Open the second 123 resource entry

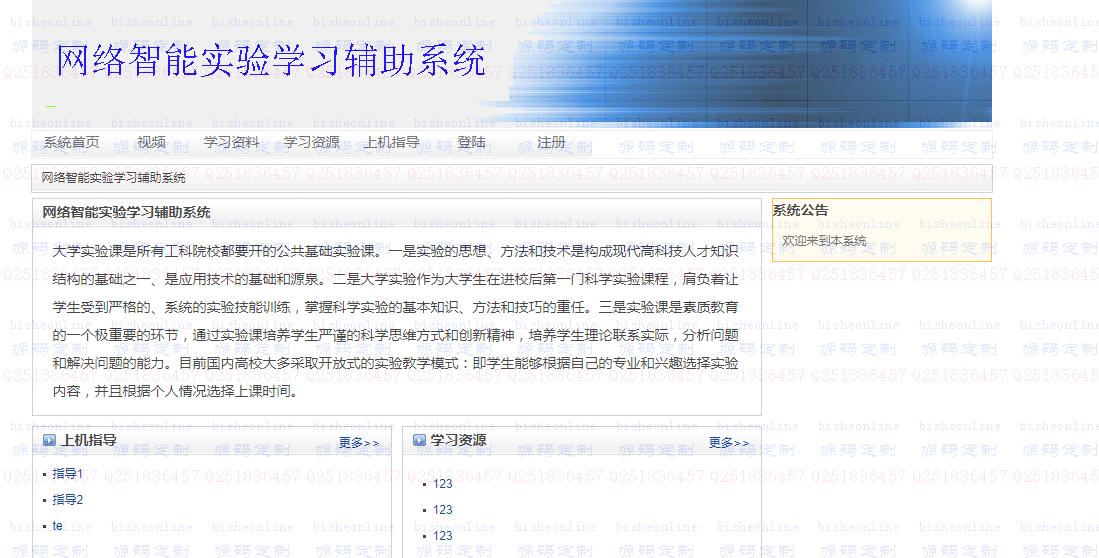[442, 510]
